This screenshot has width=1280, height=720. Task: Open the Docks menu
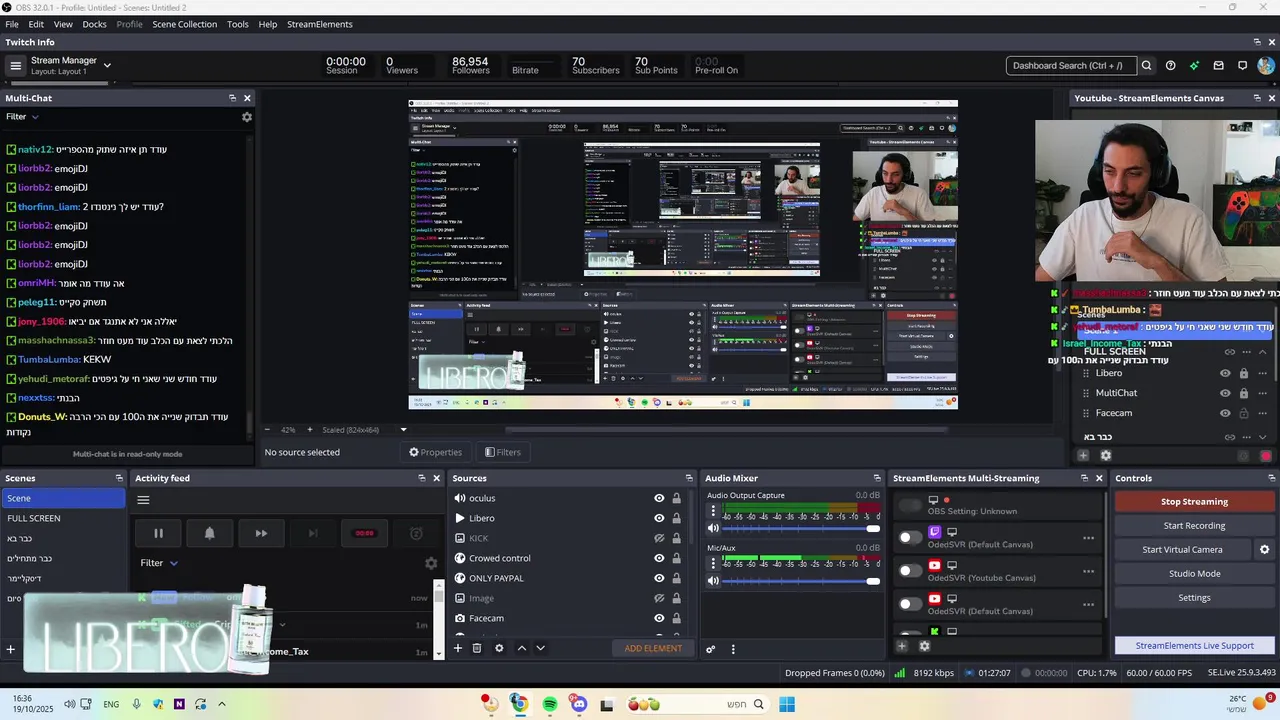pyautogui.click(x=94, y=24)
